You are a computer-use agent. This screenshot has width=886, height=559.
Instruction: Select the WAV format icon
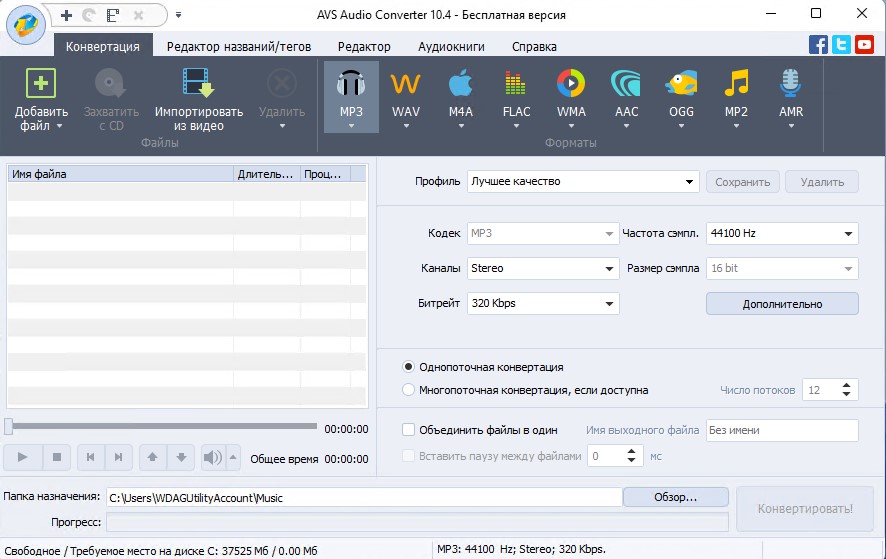click(x=406, y=84)
